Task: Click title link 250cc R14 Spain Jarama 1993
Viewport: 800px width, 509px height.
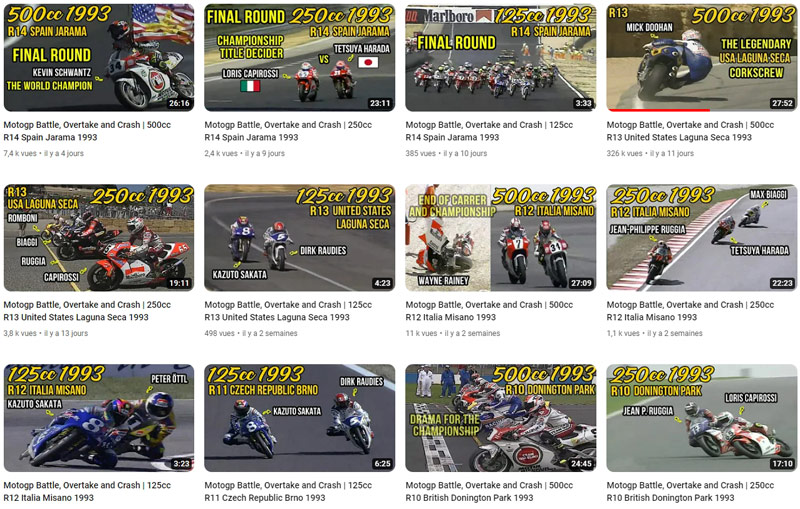Action: [x=288, y=131]
